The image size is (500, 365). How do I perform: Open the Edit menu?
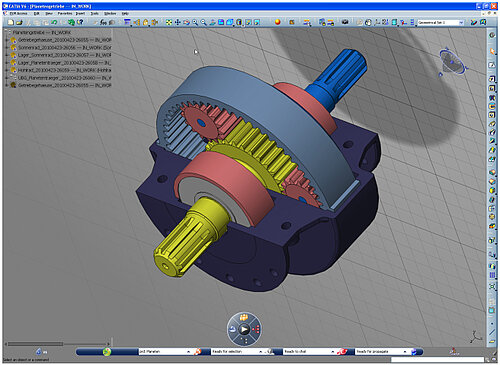click(x=37, y=13)
